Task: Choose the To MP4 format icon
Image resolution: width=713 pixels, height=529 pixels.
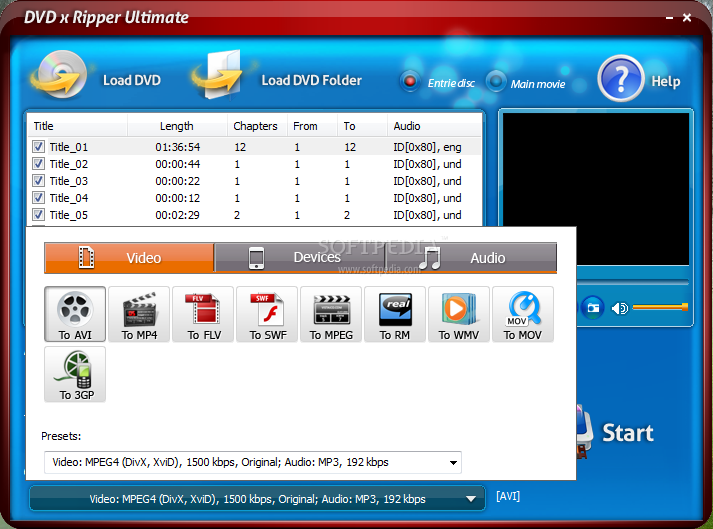Action: tap(139, 314)
